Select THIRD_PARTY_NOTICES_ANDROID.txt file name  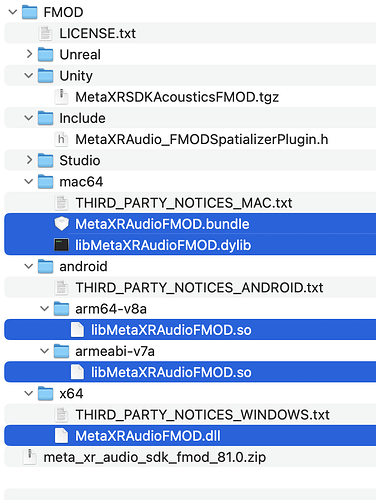[x=199, y=288]
